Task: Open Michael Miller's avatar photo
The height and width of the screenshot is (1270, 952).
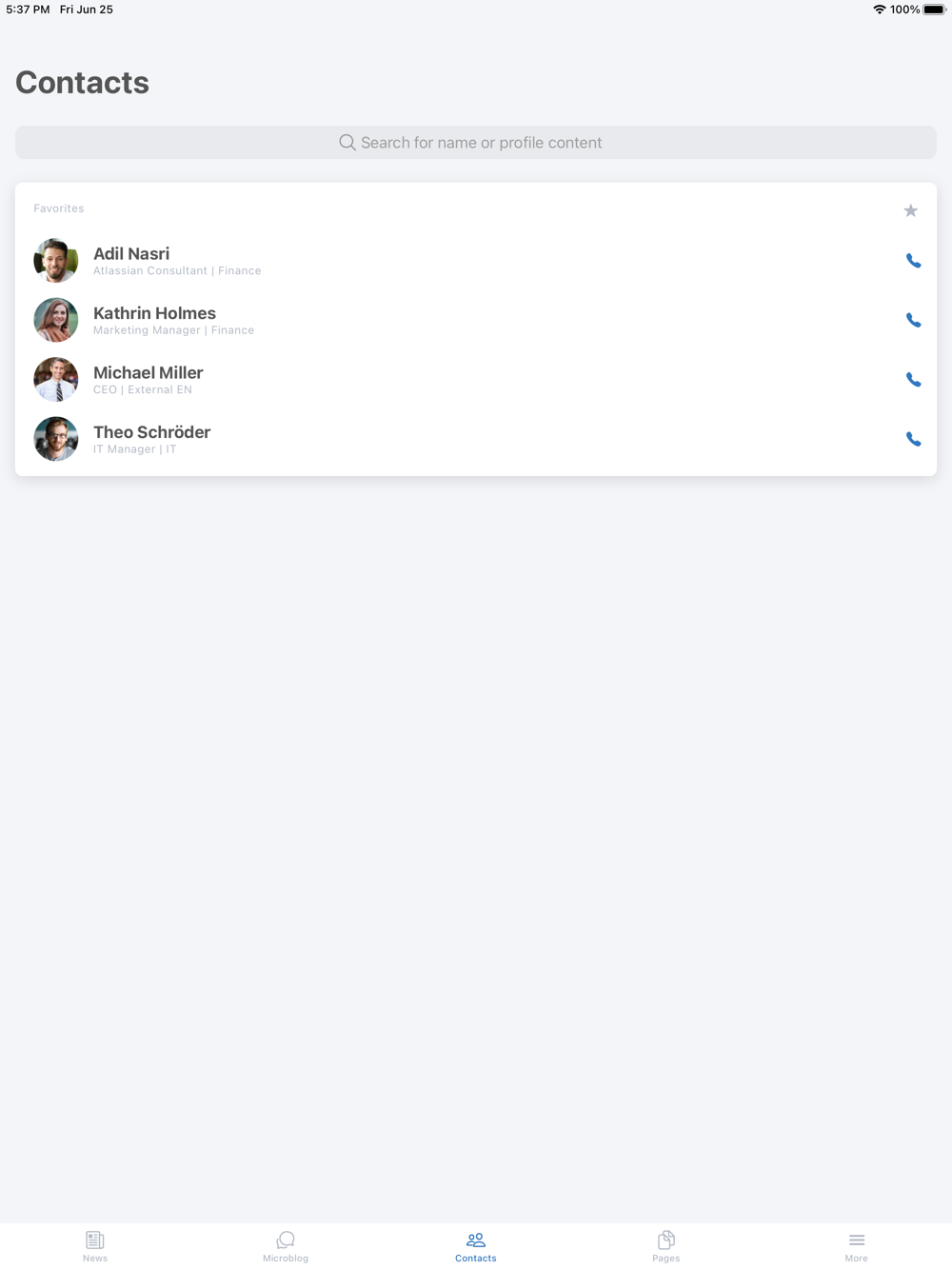Action: pyautogui.click(x=56, y=380)
